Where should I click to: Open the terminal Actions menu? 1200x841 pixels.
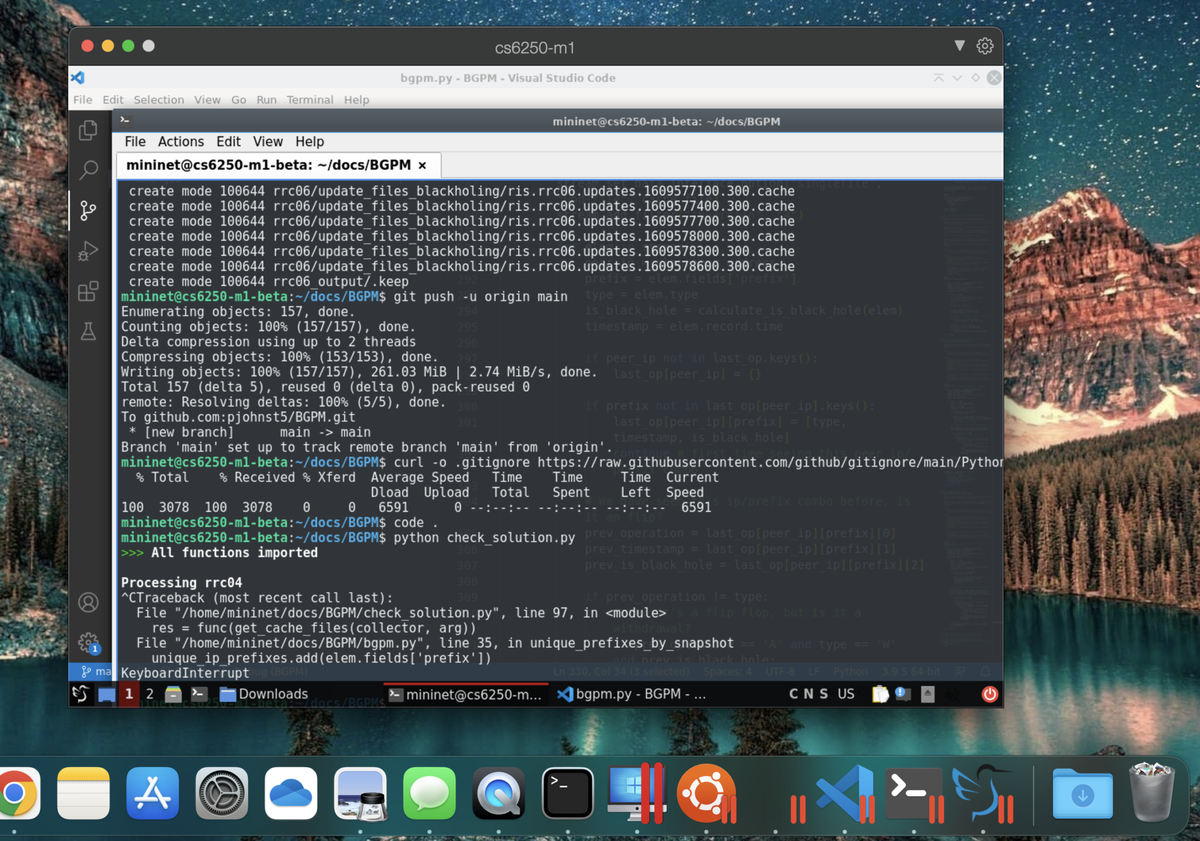pos(180,142)
